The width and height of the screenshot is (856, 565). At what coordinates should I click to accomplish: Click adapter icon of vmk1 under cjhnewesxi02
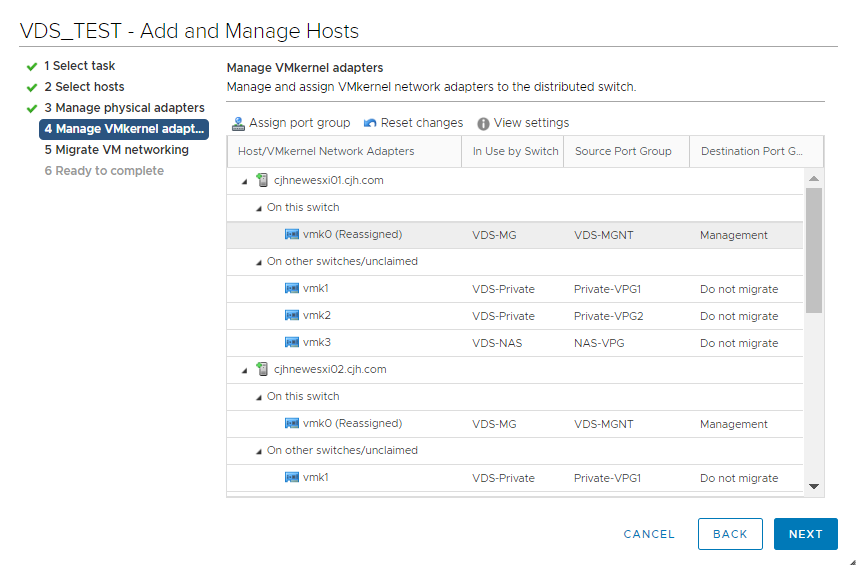[292, 477]
